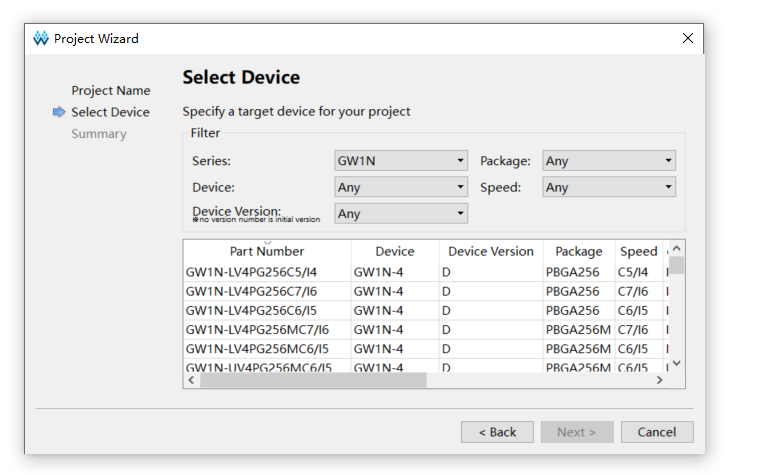
Task: Go to Project Name step in sidebar
Action: 111,91
